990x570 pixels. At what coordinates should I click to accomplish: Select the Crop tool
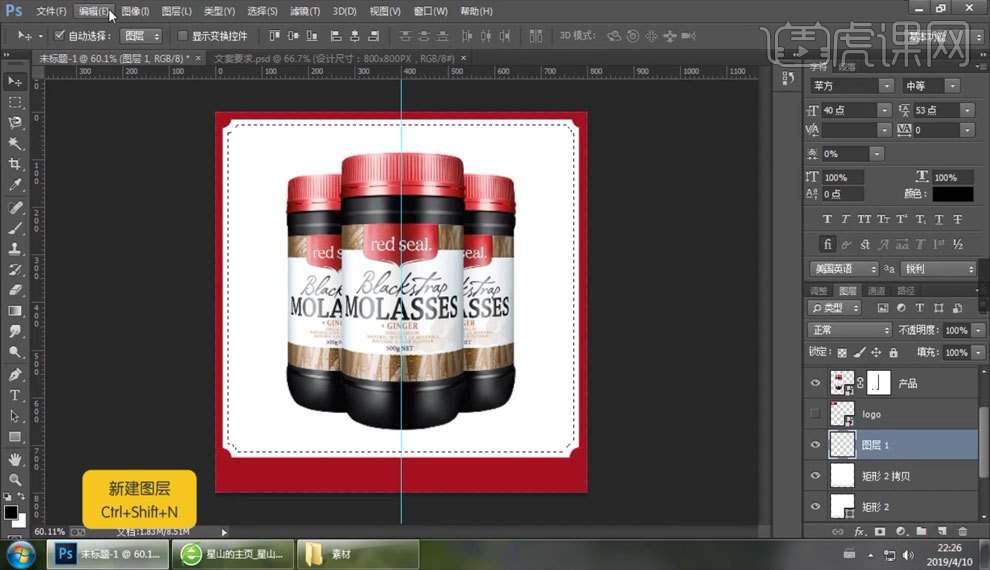click(15, 164)
